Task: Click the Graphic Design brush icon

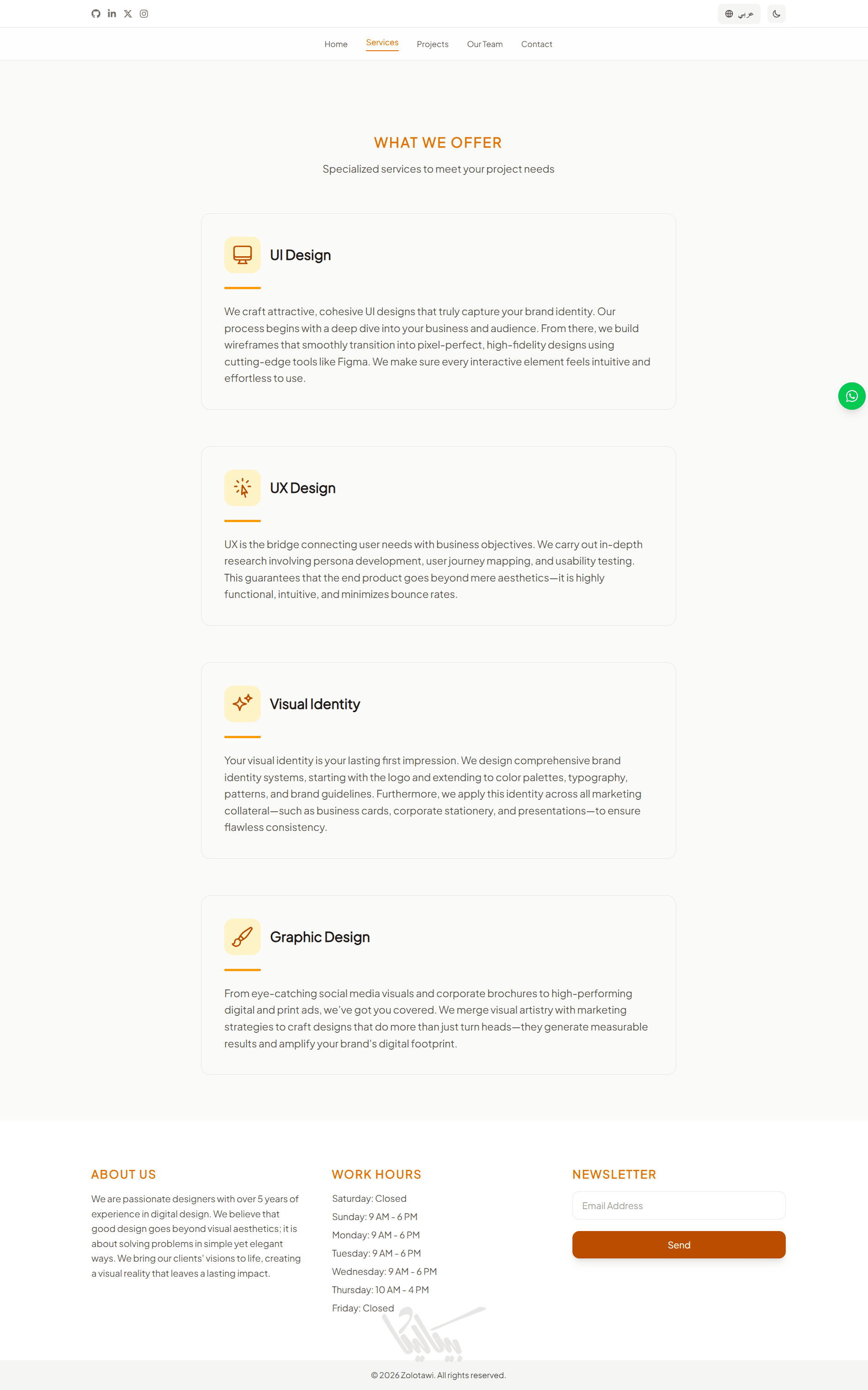Action: (x=242, y=936)
